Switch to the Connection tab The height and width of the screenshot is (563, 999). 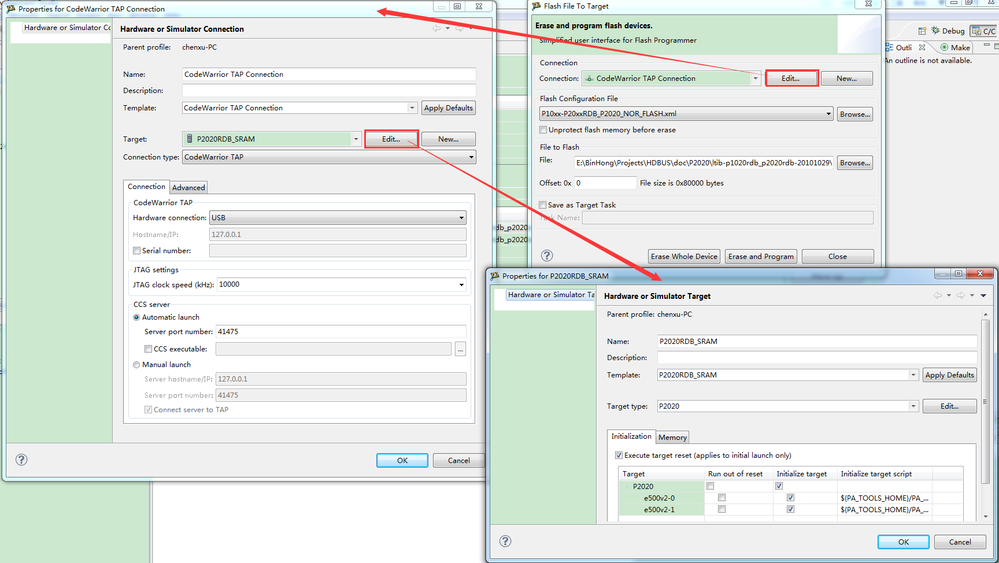tap(146, 187)
